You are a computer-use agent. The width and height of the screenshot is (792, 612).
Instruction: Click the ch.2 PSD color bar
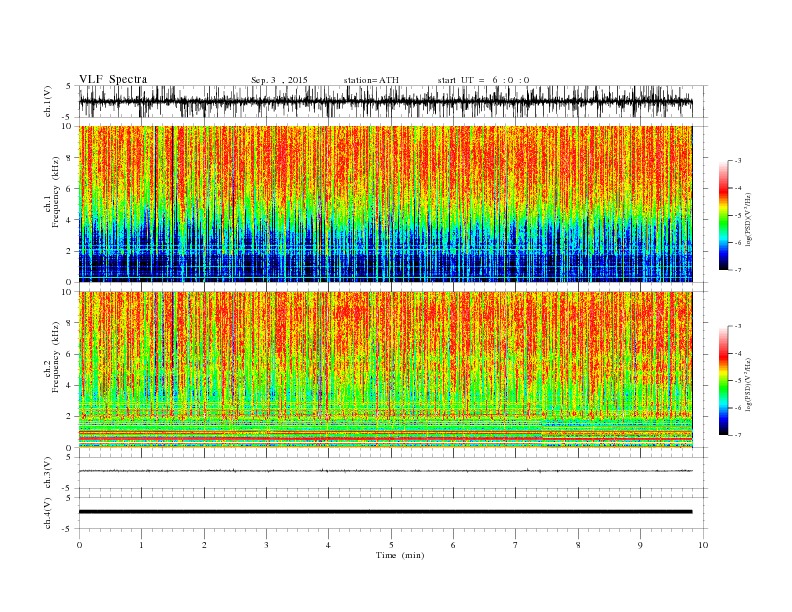(723, 380)
